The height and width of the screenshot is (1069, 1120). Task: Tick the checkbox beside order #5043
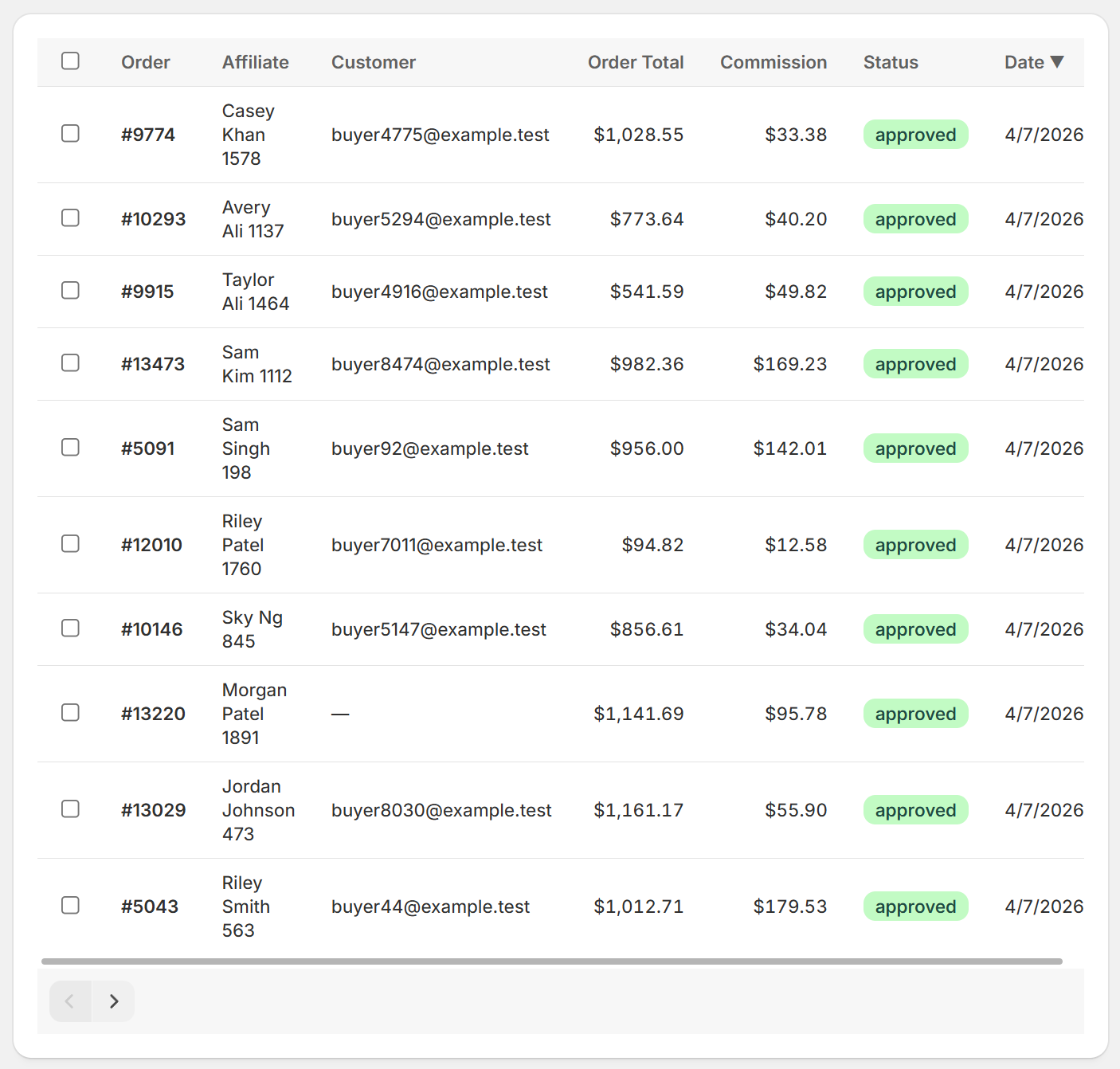71,906
